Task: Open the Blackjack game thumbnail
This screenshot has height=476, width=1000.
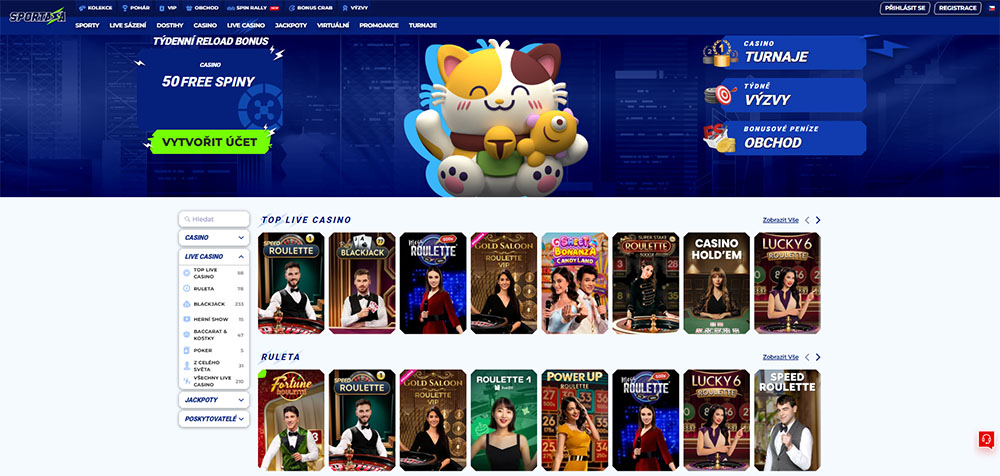Action: (362, 283)
